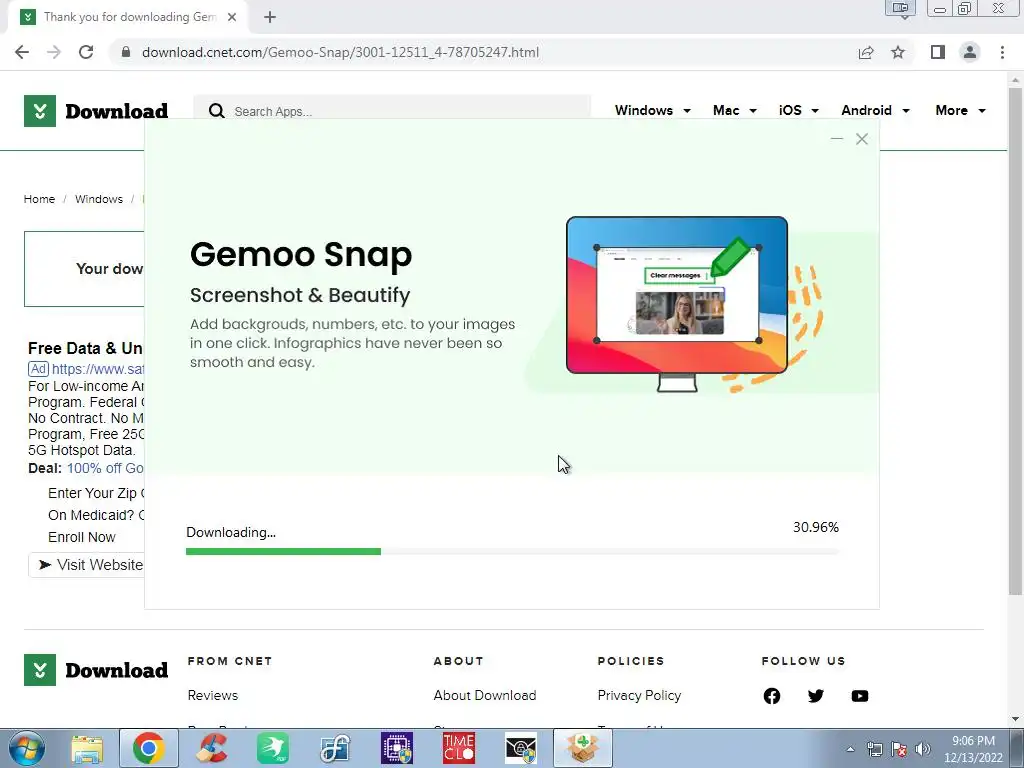Click the site lock icon in address bar

[x=126, y=52]
